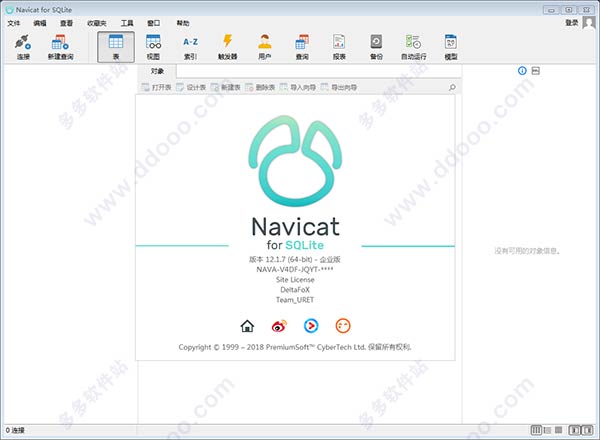Open the 报表 report icon
The height and width of the screenshot is (440, 600).
pyautogui.click(x=339, y=47)
